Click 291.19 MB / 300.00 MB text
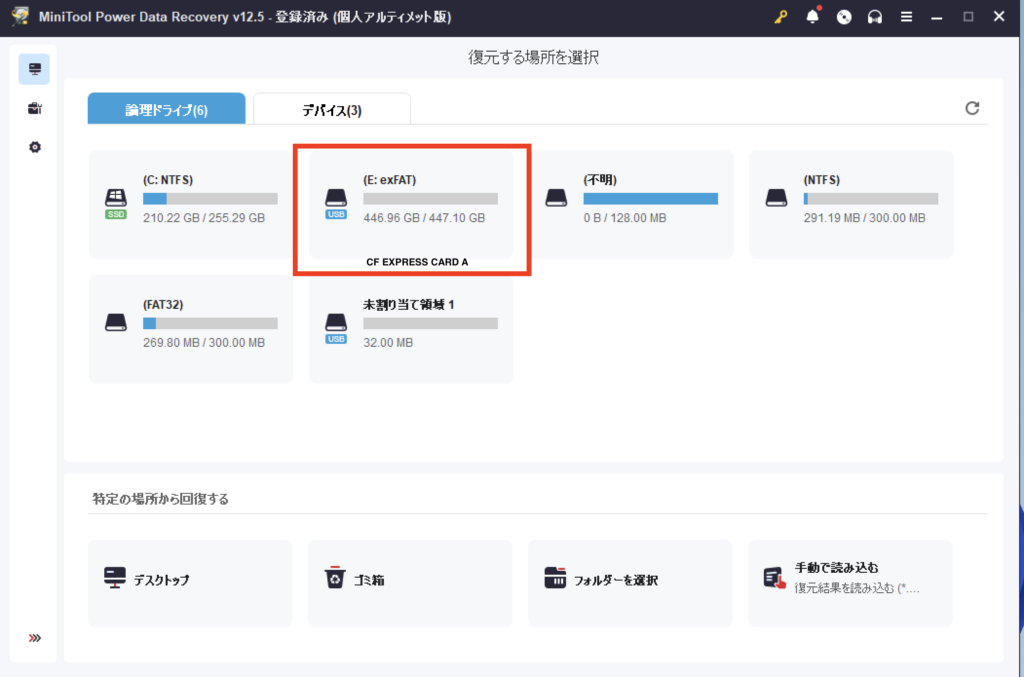This screenshot has height=677, width=1024. pos(865,218)
